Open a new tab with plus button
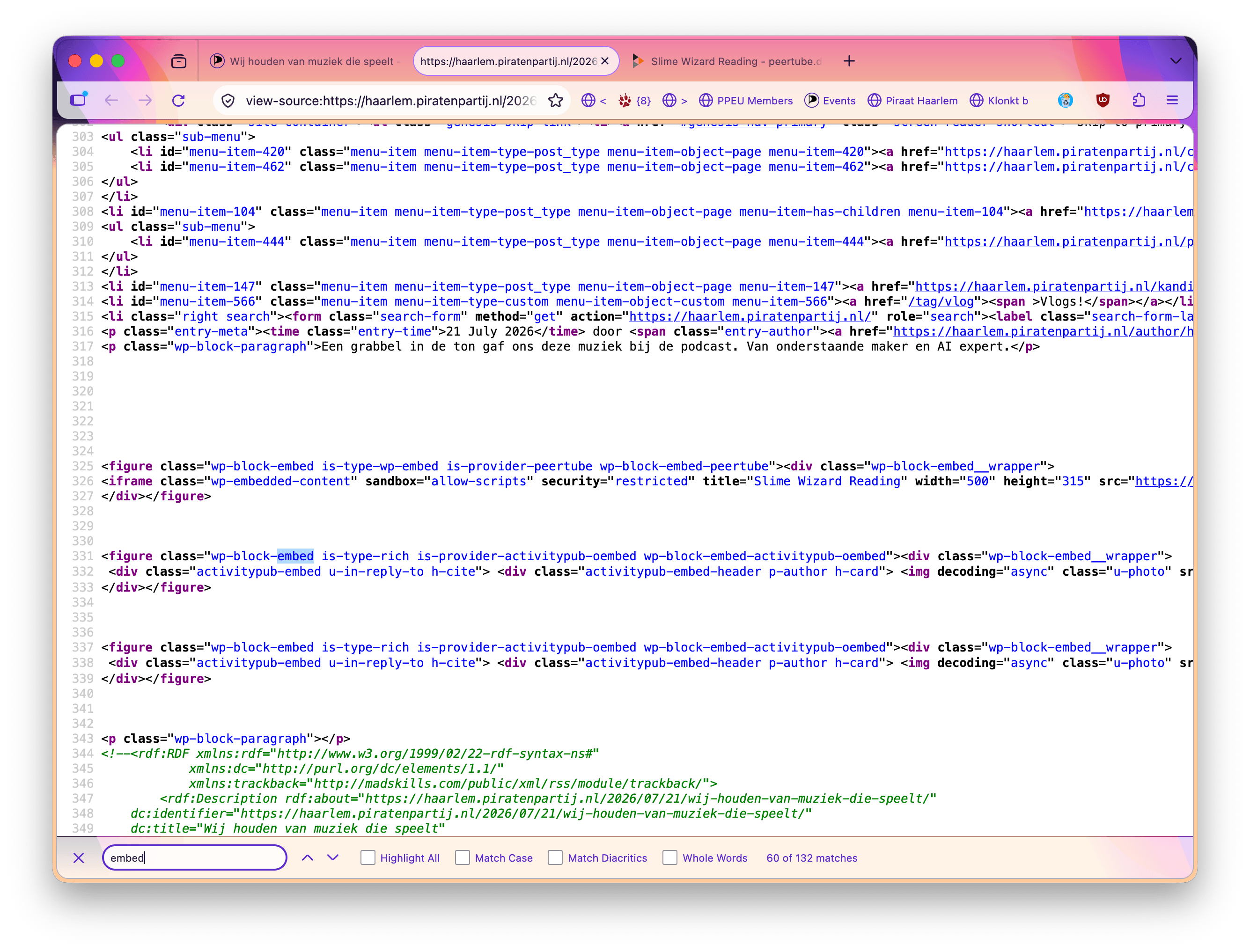 coord(849,61)
